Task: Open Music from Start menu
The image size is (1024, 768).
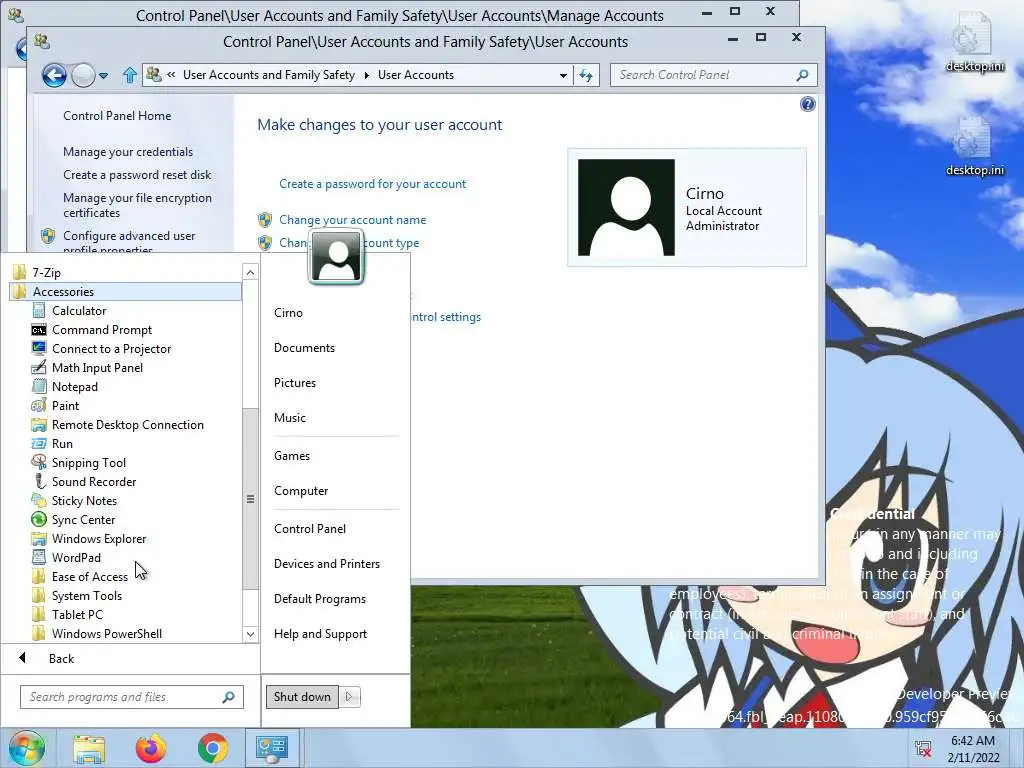Action: (289, 418)
